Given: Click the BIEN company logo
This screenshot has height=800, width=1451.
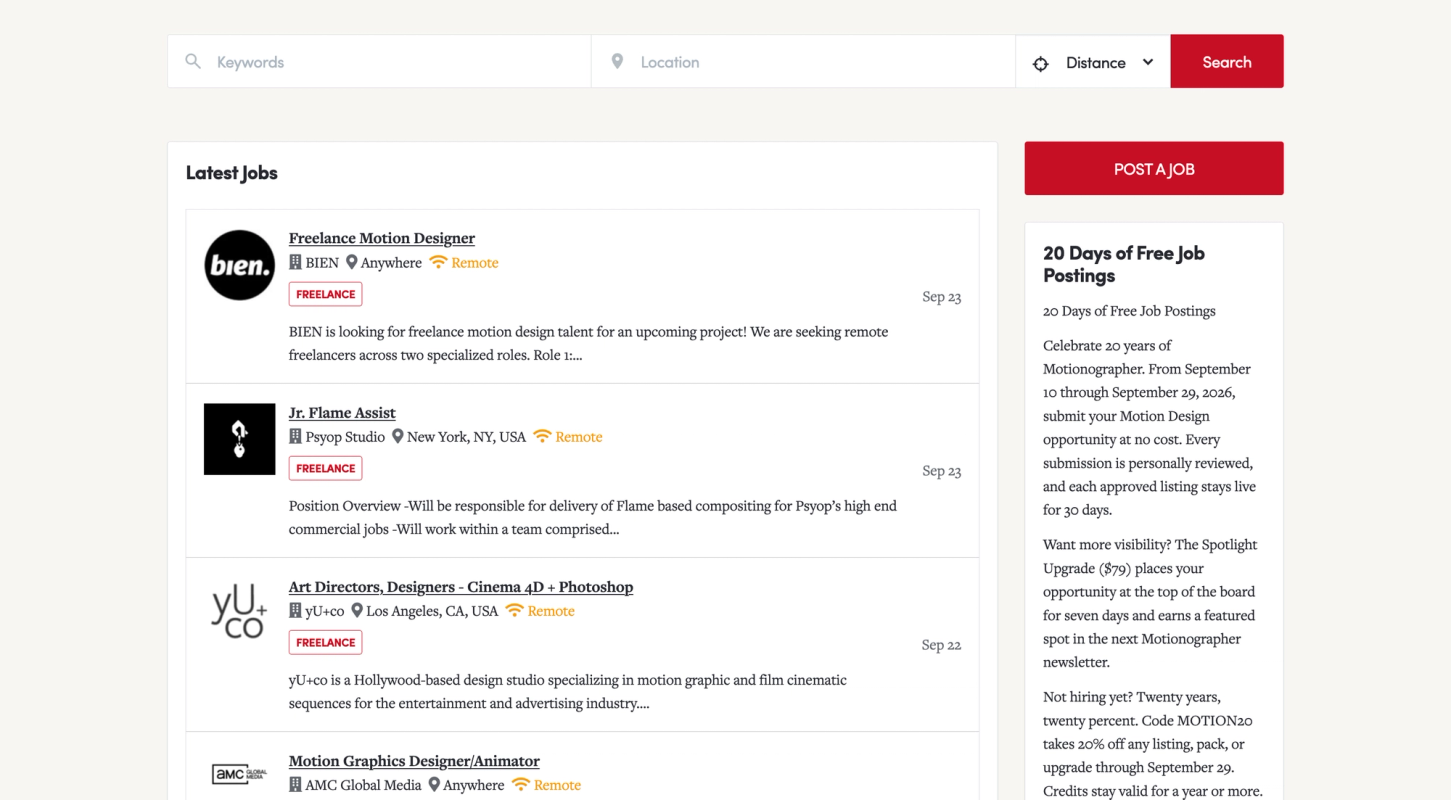Looking at the screenshot, I should [x=240, y=265].
